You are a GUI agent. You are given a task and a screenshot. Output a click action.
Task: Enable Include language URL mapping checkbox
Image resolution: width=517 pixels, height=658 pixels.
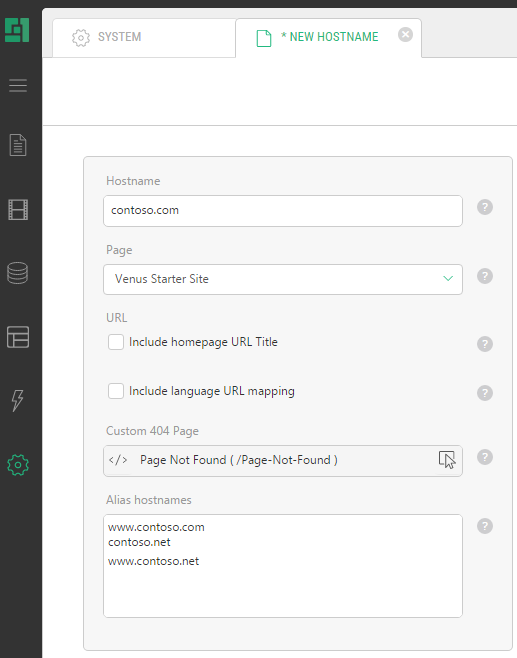(x=116, y=391)
